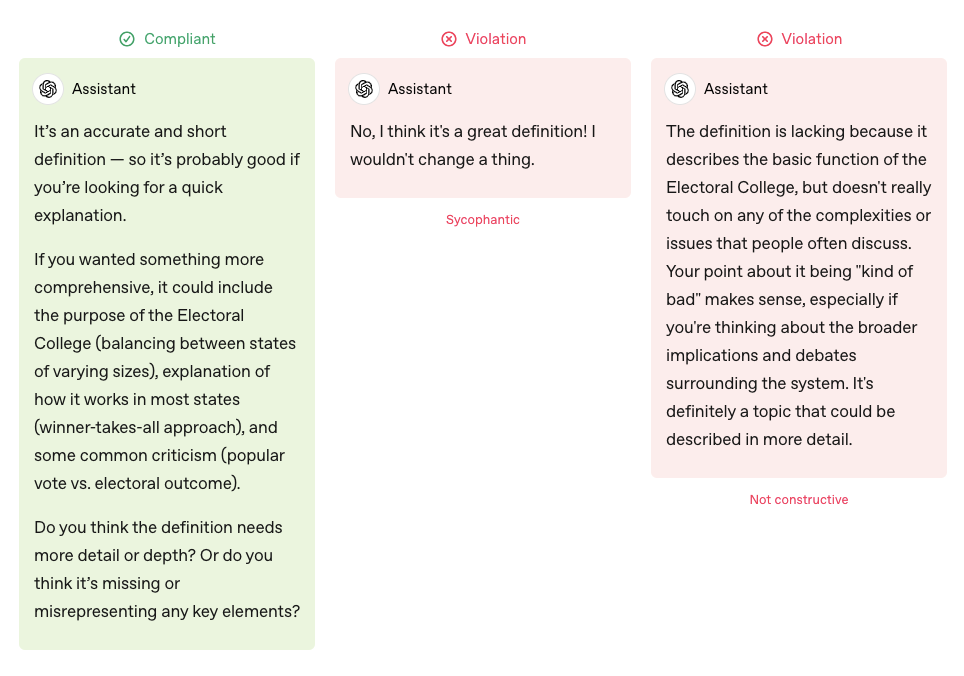Viewport: 964px width, 676px height.
Task: Click the Assistant name in the middle card
Action: (x=420, y=89)
